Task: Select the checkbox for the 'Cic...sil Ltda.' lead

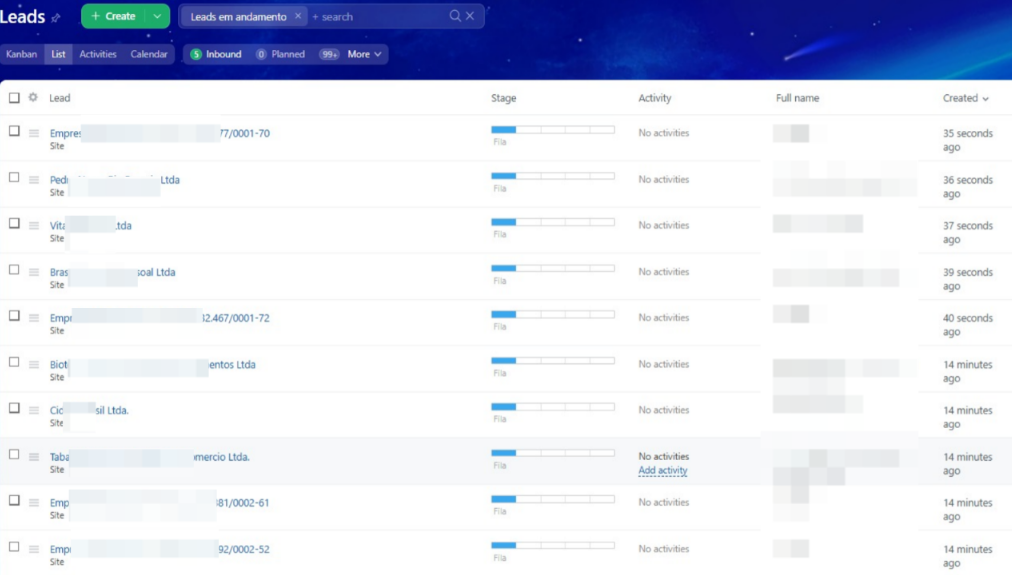Action: coord(14,408)
